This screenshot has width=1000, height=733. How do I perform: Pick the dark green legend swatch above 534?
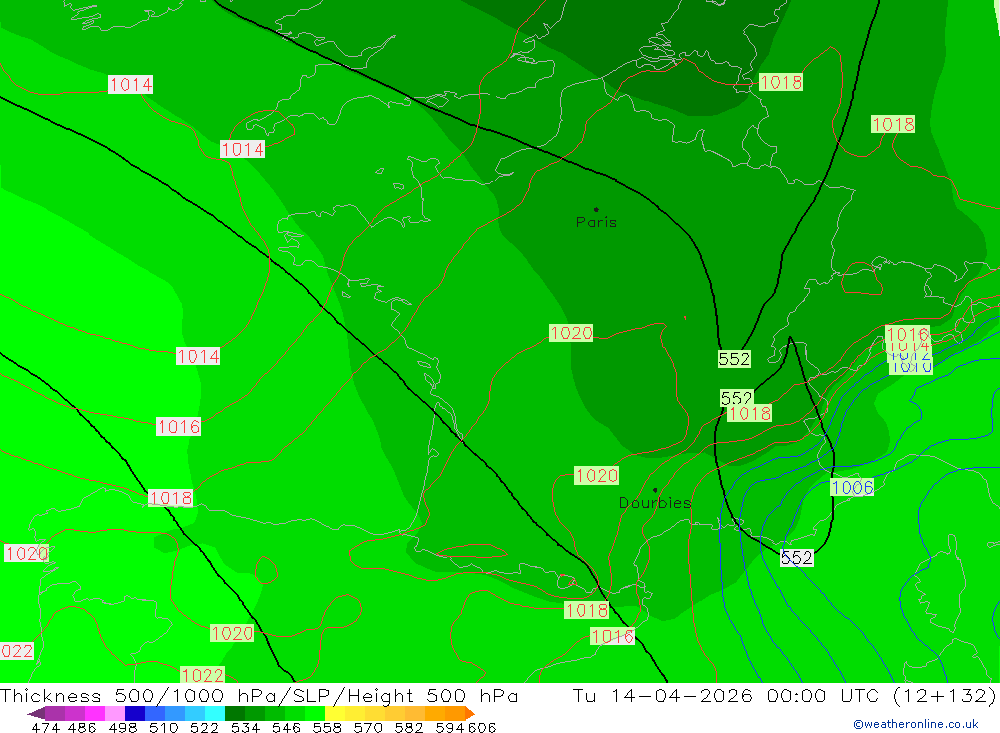point(235,713)
